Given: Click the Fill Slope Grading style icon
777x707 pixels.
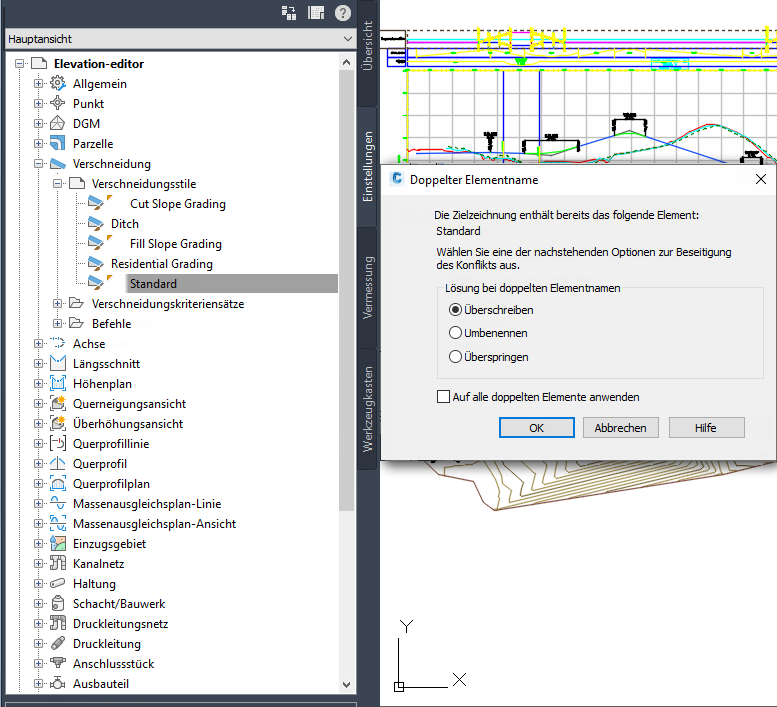Looking at the screenshot, I should 96,243.
